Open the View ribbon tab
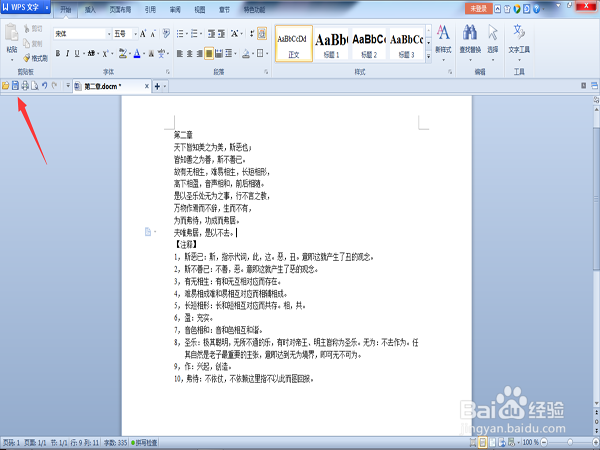The width and height of the screenshot is (600, 450). tap(200, 10)
